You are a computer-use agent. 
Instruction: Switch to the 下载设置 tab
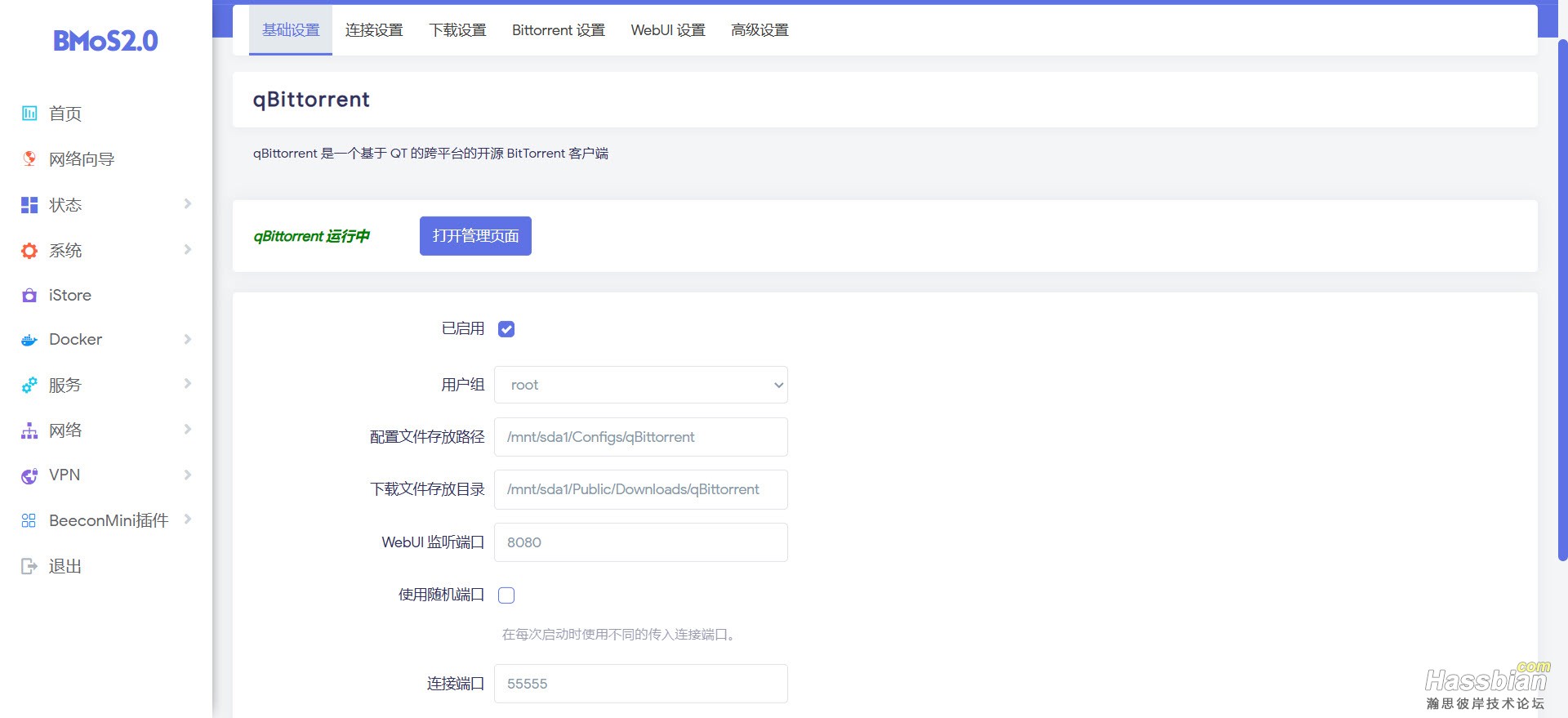(x=457, y=30)
